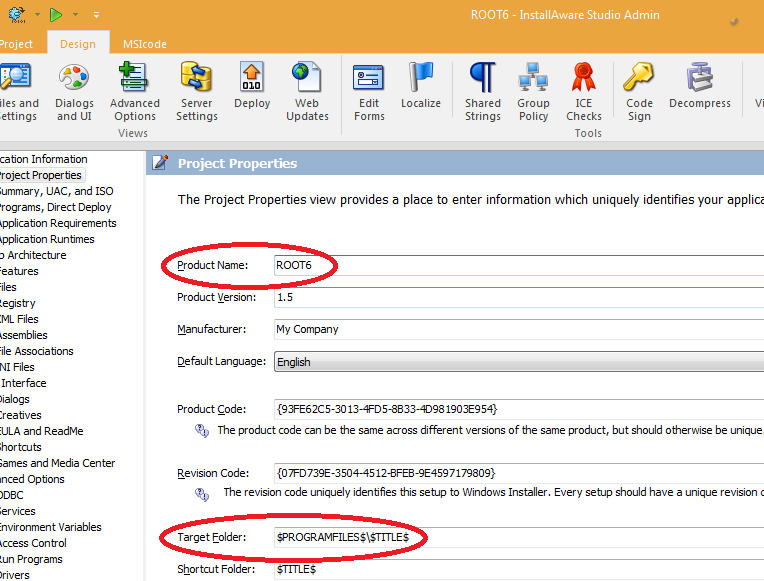The height and width of the screenshot is (581, 764).
Task: Select Application Requirements in the sidebar
Action: point(57,223)
